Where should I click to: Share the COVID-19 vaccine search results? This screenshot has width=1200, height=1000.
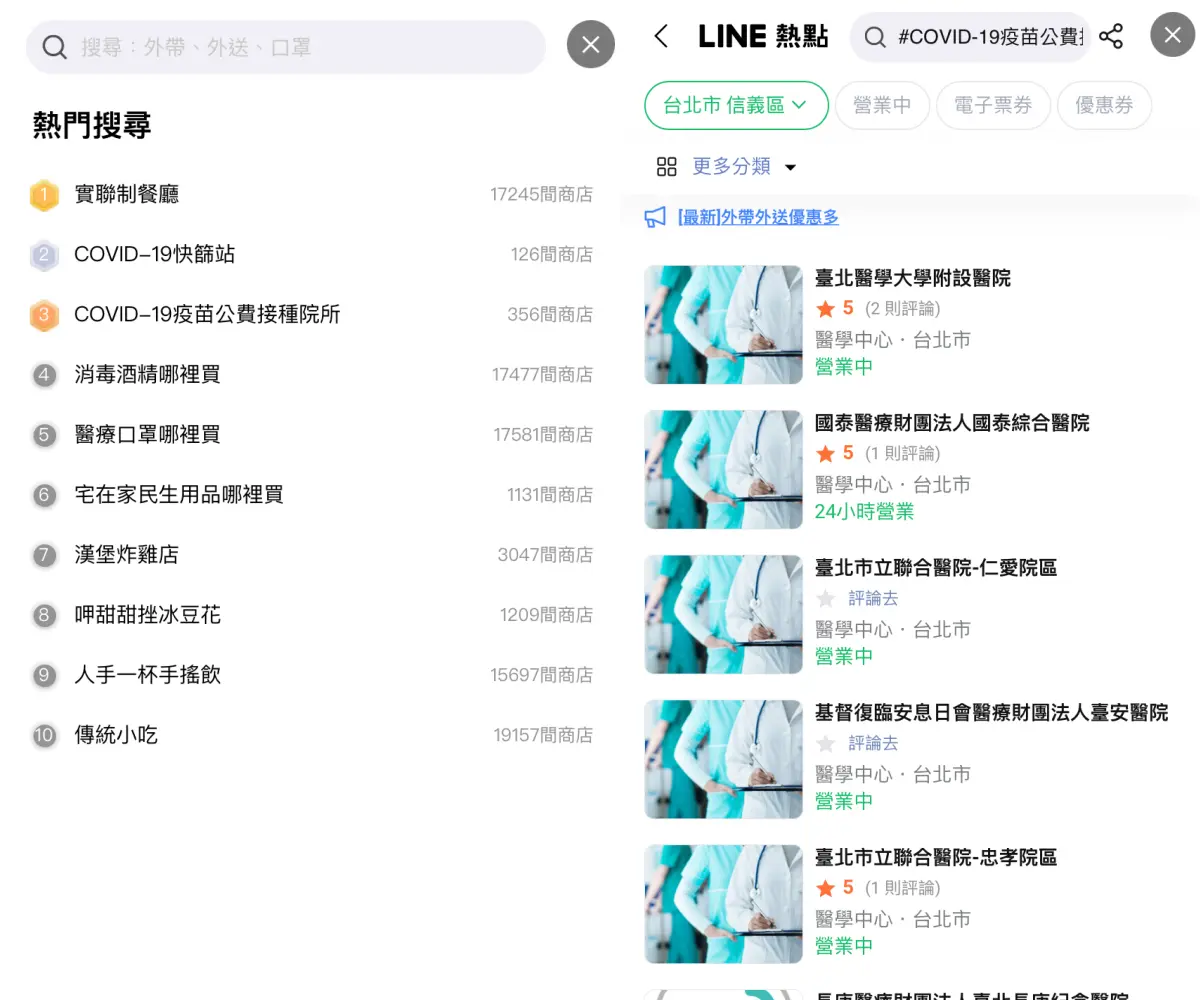click(x=1111, y=37)
